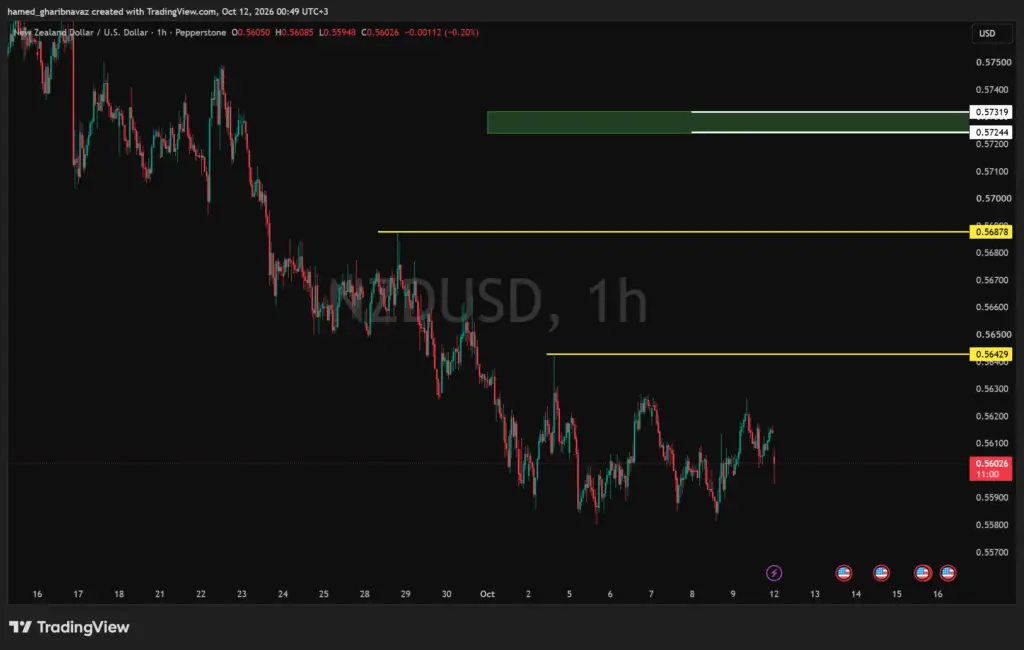The height and width of the screenshot is (650, 1024).
Task: Click the 1h interval in the chart legend
Action: click(161, 32)
